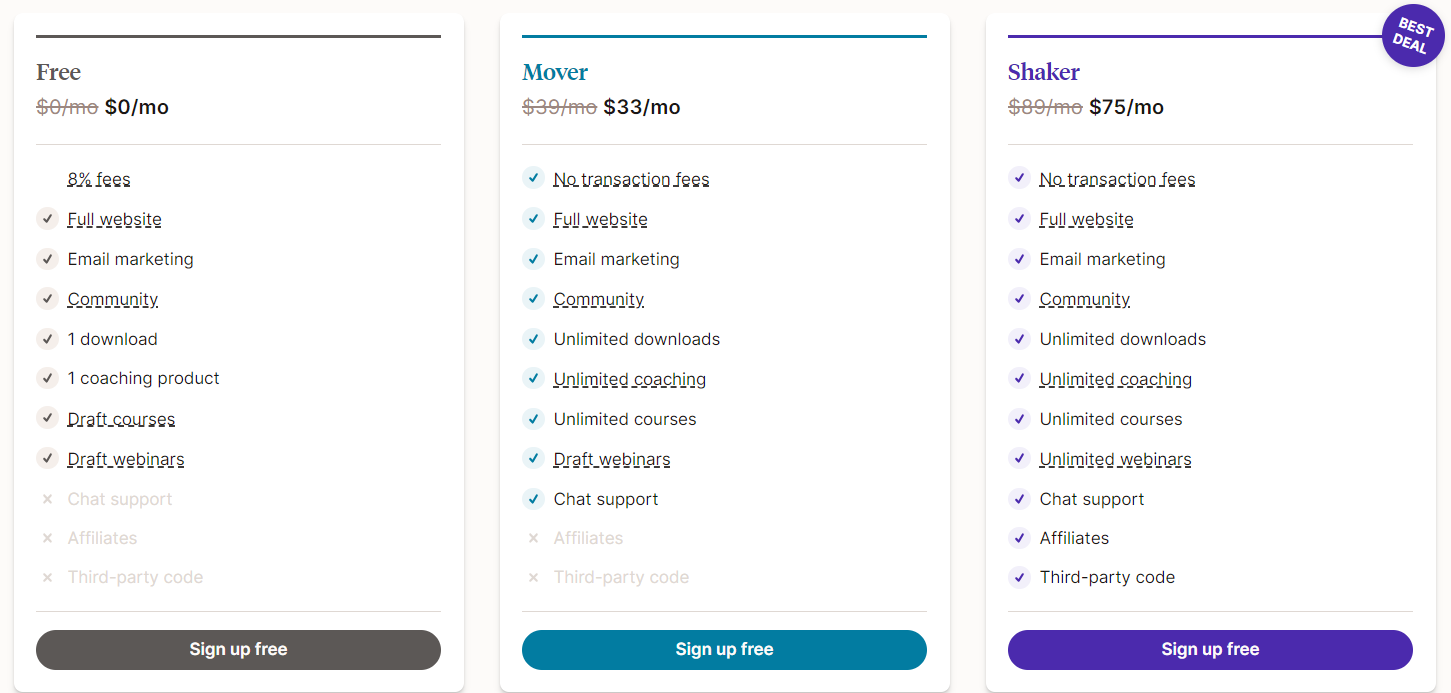This screenshot has height=693, width=1451.
Task: Click the Draft courses link in Free plan
Action: [121, 419]
